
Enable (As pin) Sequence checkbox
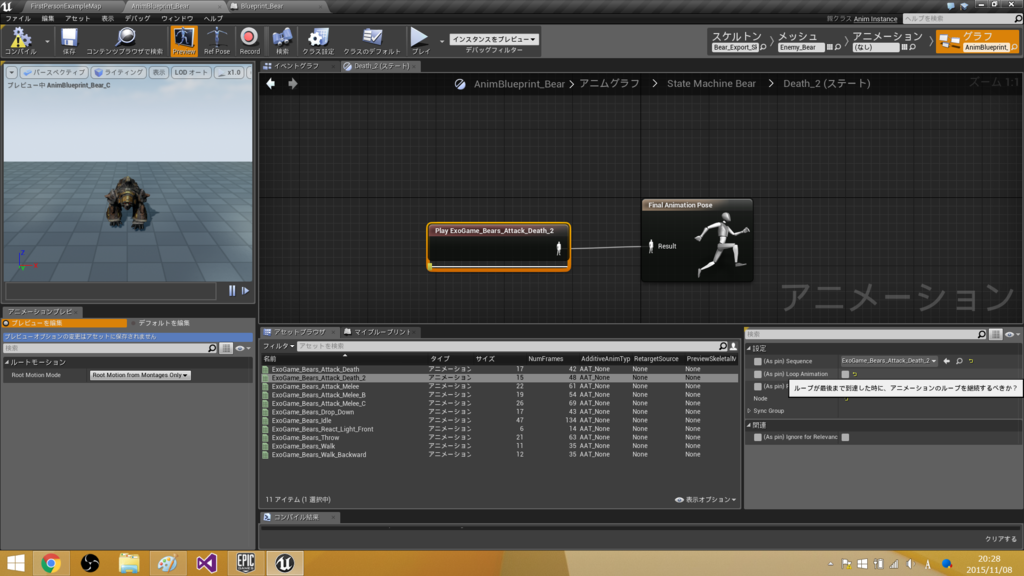pos(758,361)
